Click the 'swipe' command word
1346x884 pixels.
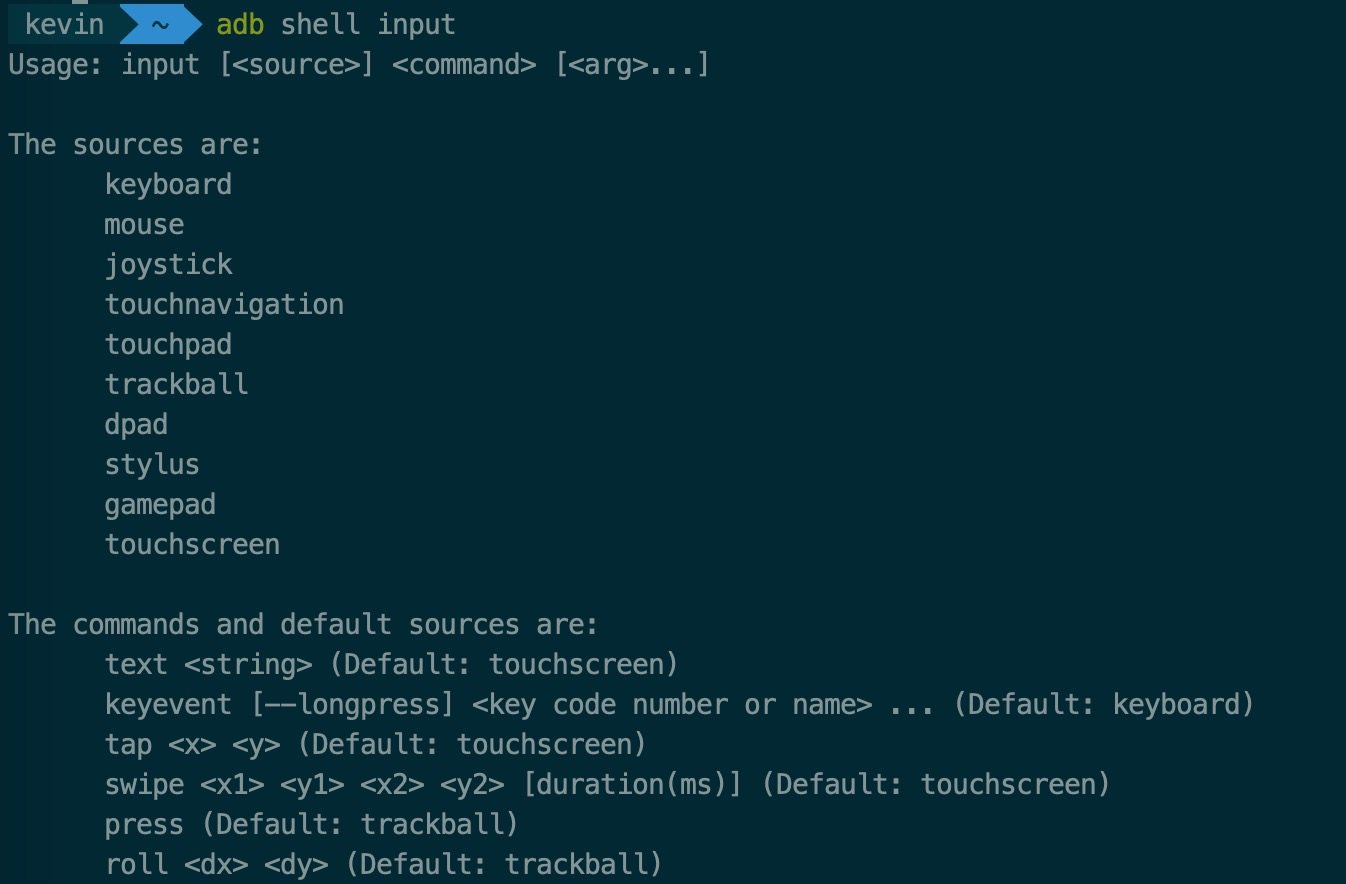coord(144,785)
